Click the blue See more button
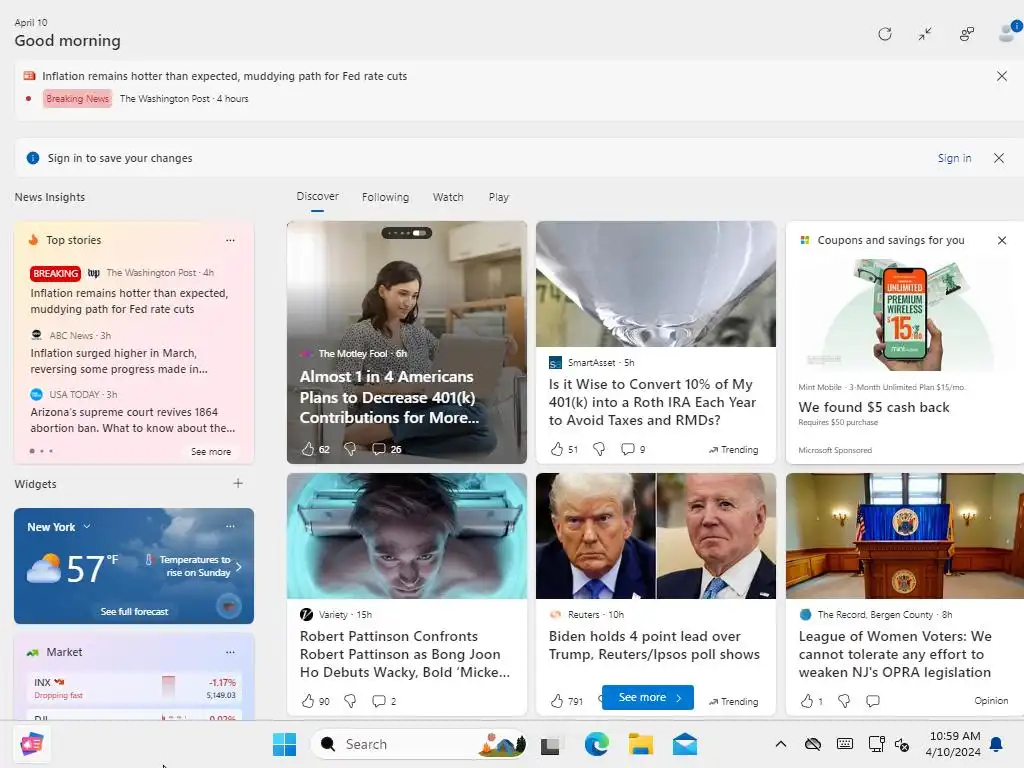This screenshot has height=768, width=1024. click(648, 697)
